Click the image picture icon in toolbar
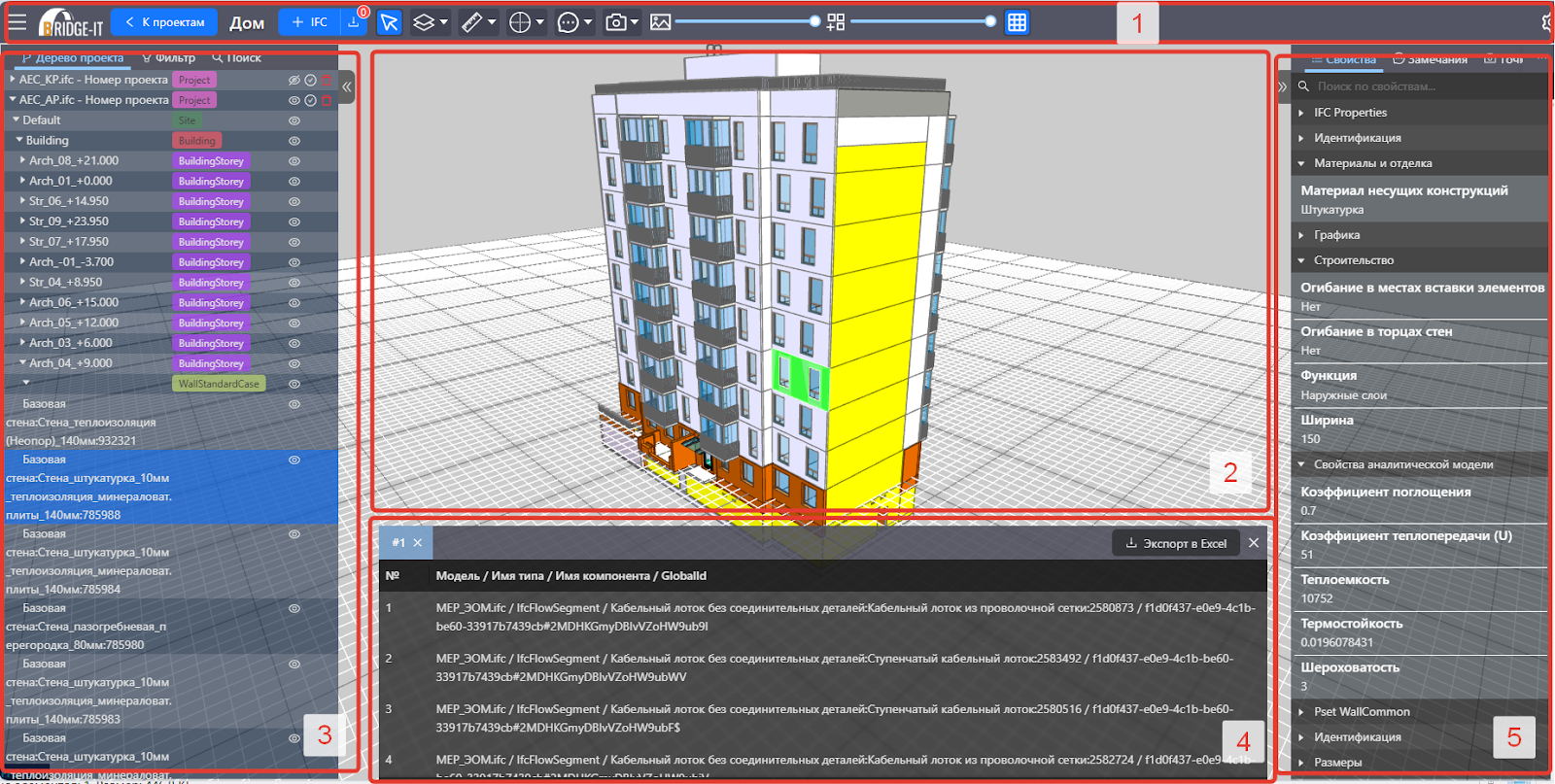The width and height of the screenshot is (1555, 784). [661, 22]
